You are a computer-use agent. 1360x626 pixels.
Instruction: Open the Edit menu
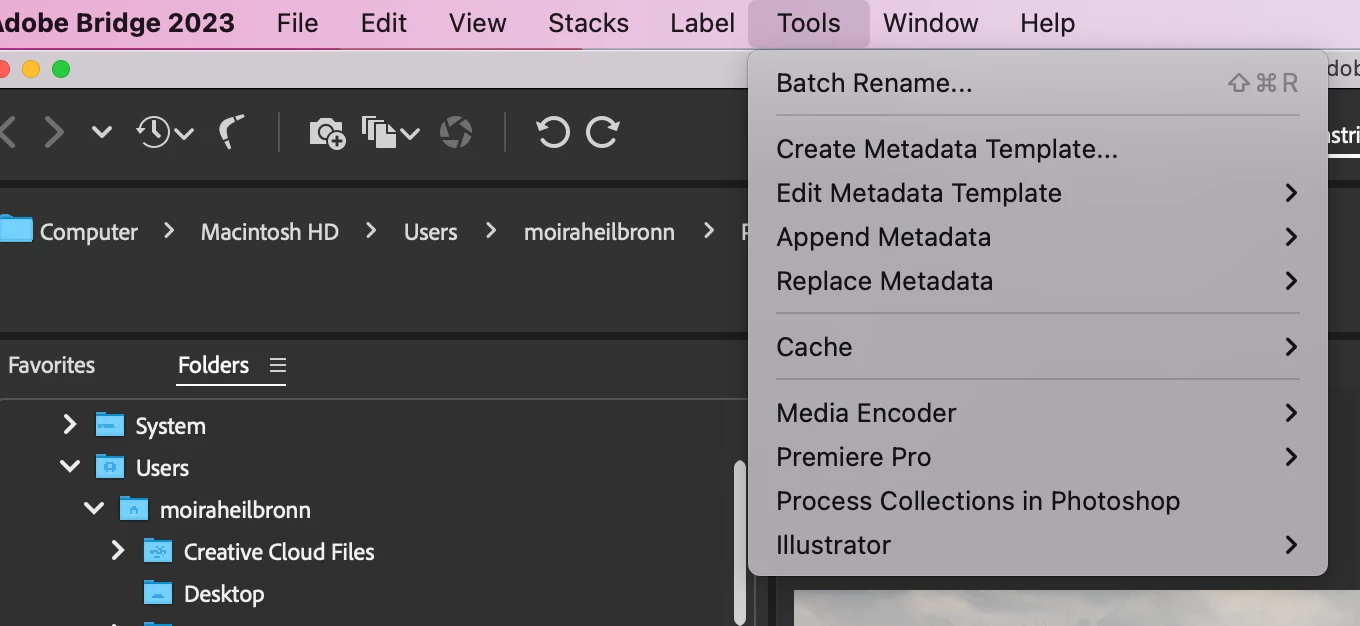click(384, 23)
